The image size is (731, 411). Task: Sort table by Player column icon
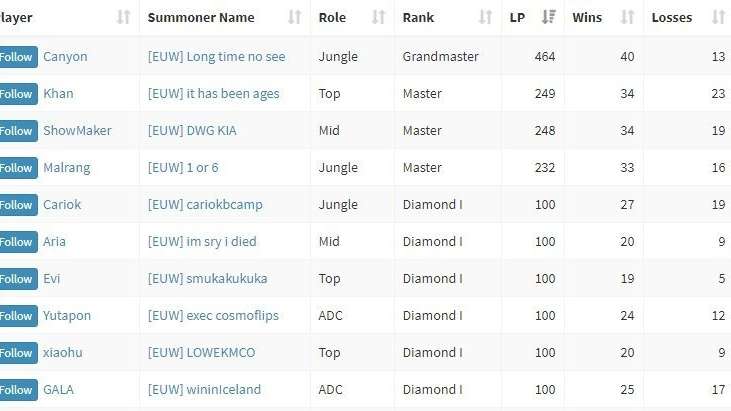pos(124,18)
